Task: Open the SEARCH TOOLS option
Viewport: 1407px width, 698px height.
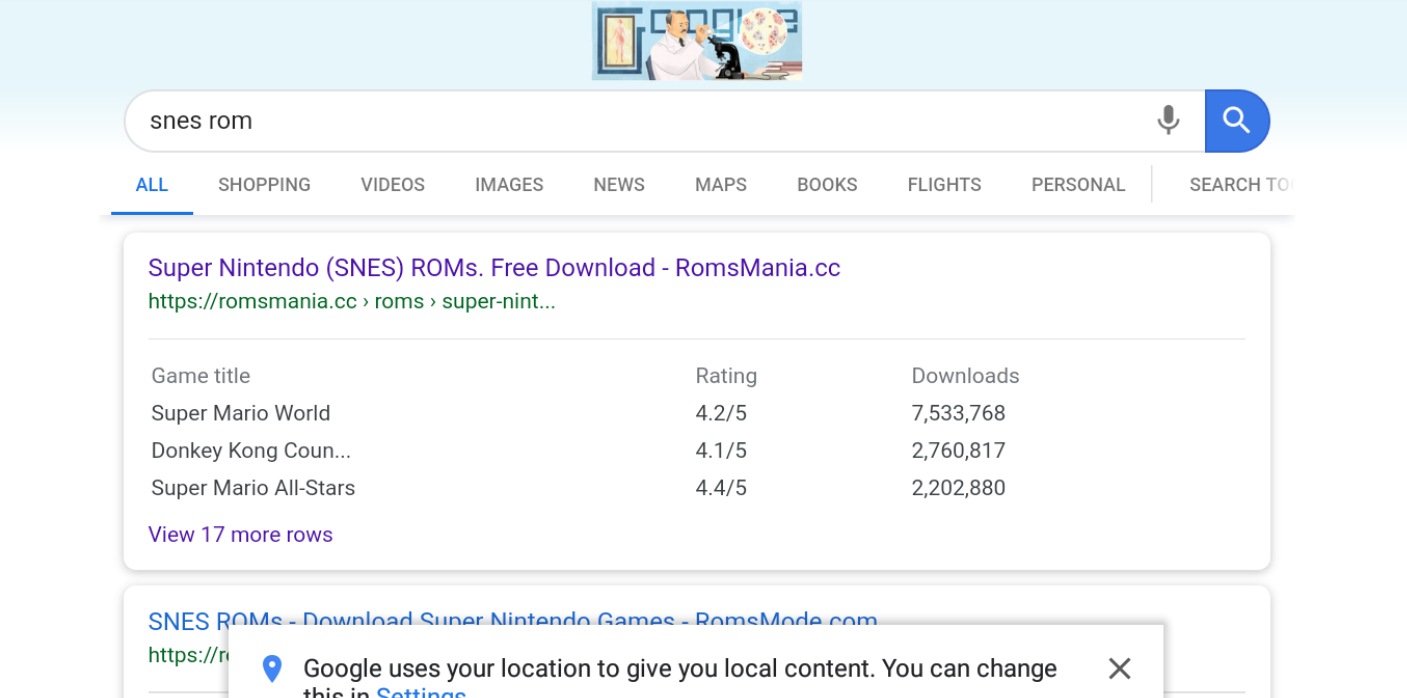Action: [x=1241, y=185]
